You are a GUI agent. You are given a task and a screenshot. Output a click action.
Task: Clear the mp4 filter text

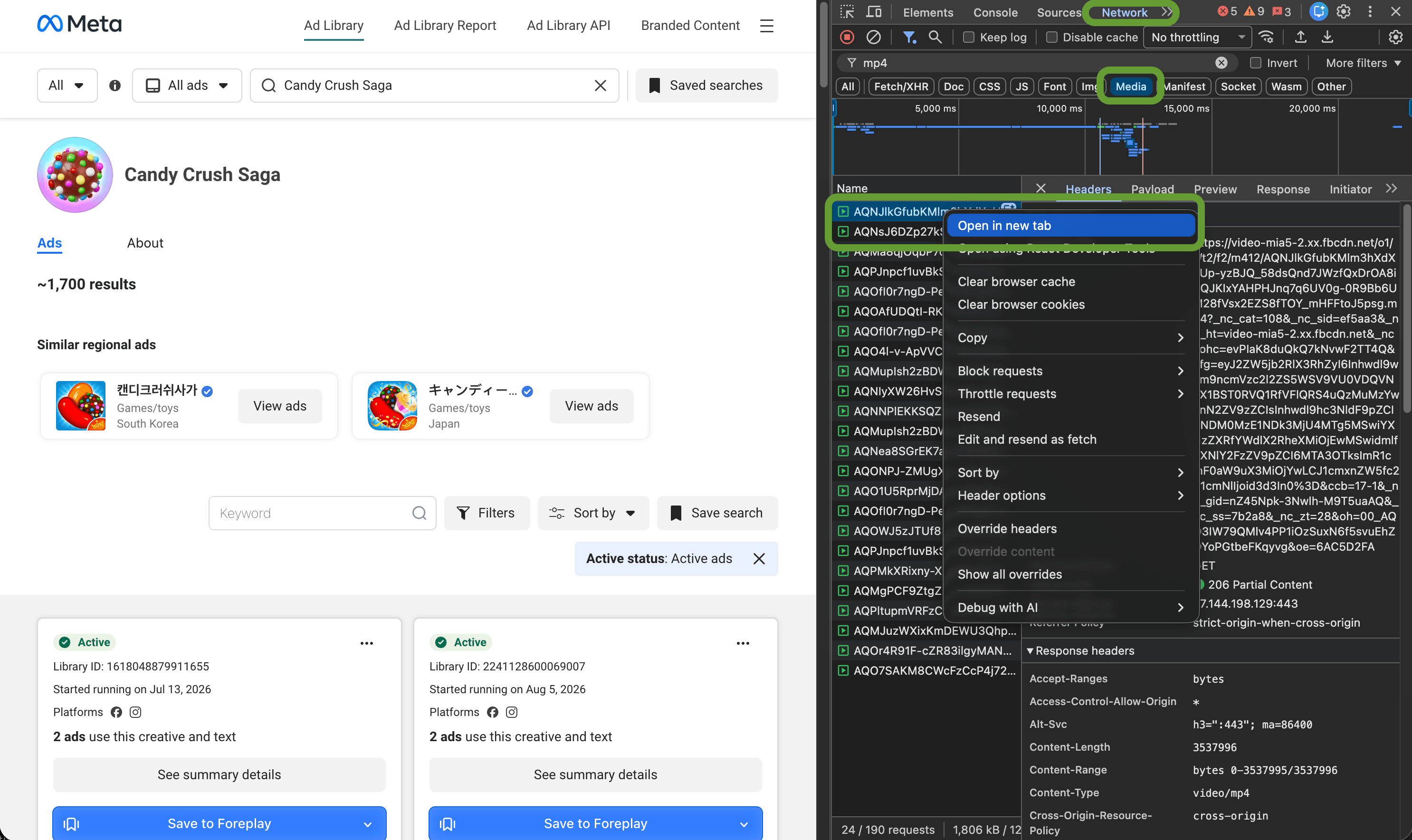1221,63
